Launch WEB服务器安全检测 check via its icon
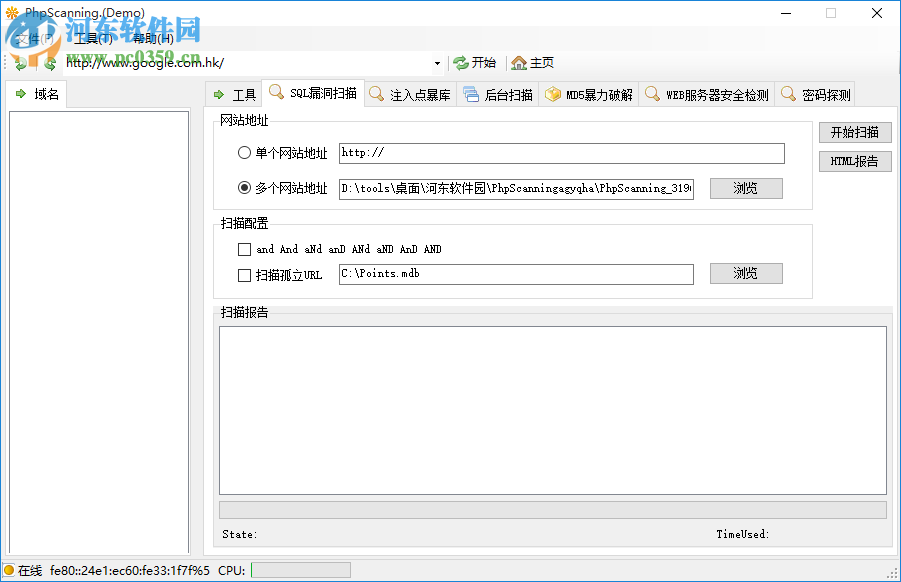 tap(653, 93)
